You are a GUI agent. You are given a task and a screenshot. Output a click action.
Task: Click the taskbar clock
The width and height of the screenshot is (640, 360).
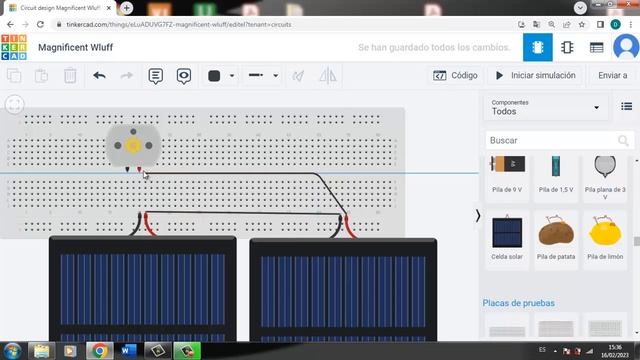(x=615, y=351)
